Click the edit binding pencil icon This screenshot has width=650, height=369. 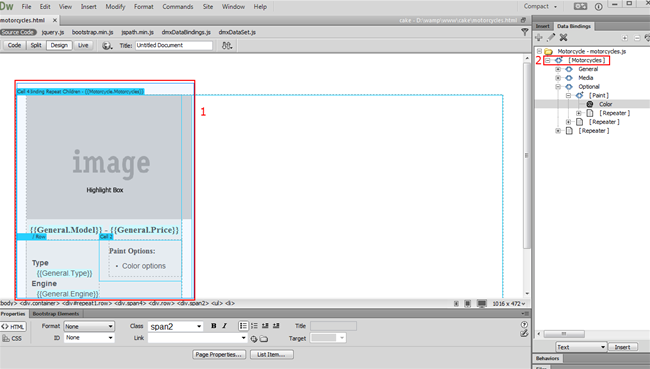pyautogui.click(x=551, y=38)
